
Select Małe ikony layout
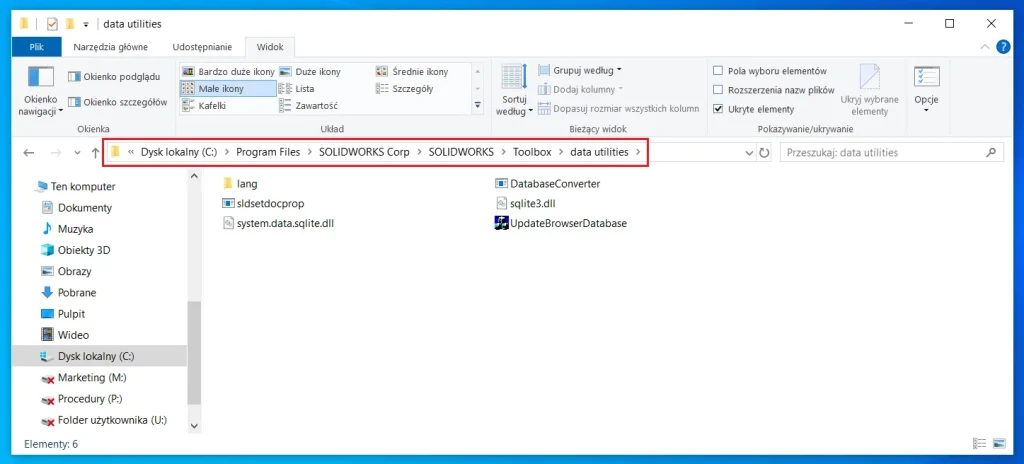pyautogui.click(x=228, y=88)
